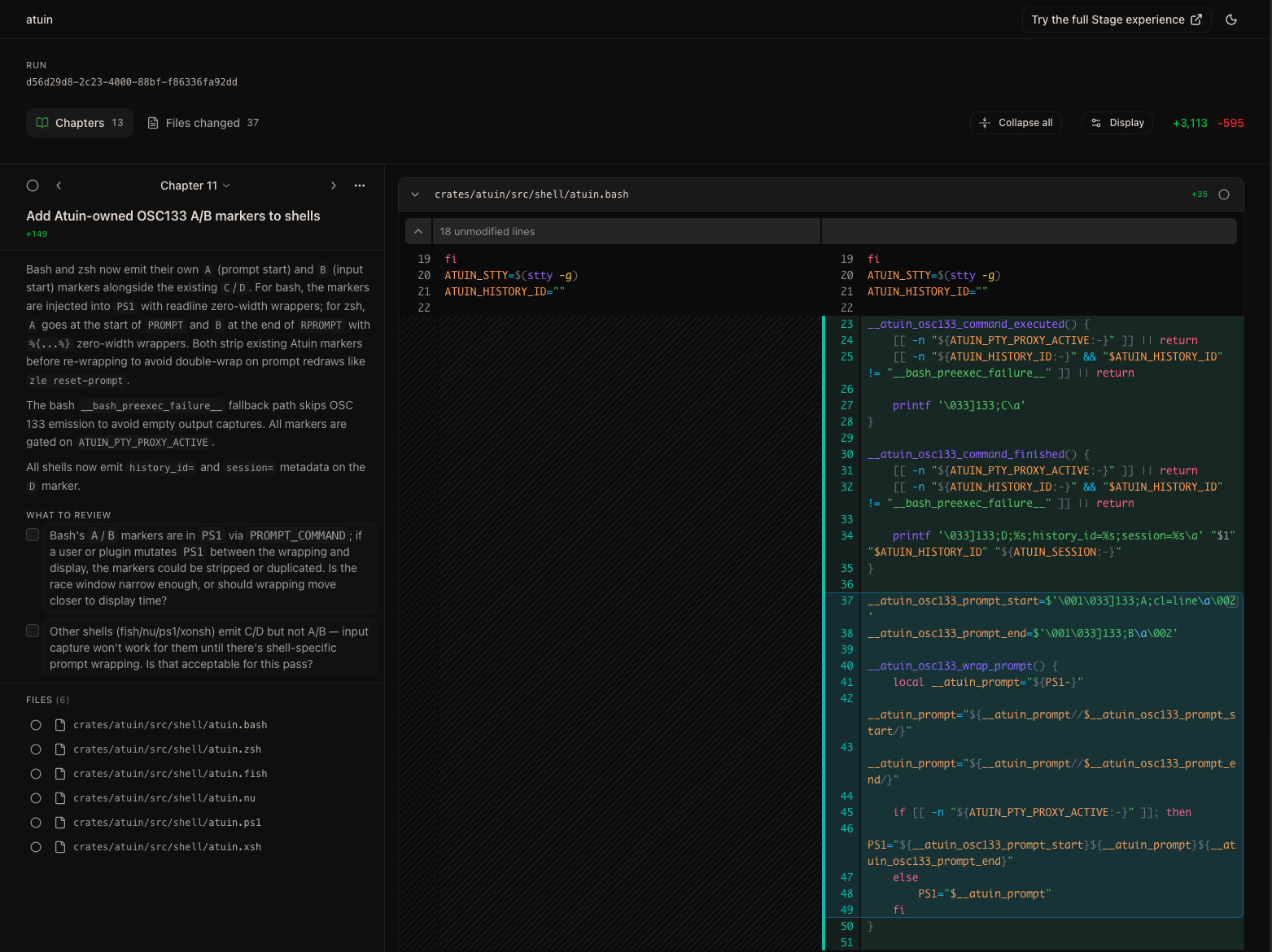Viewport: 1272px width, 952px height.
Task: Mark atuin.nu as viewed in files list
Action: (36, 798)
